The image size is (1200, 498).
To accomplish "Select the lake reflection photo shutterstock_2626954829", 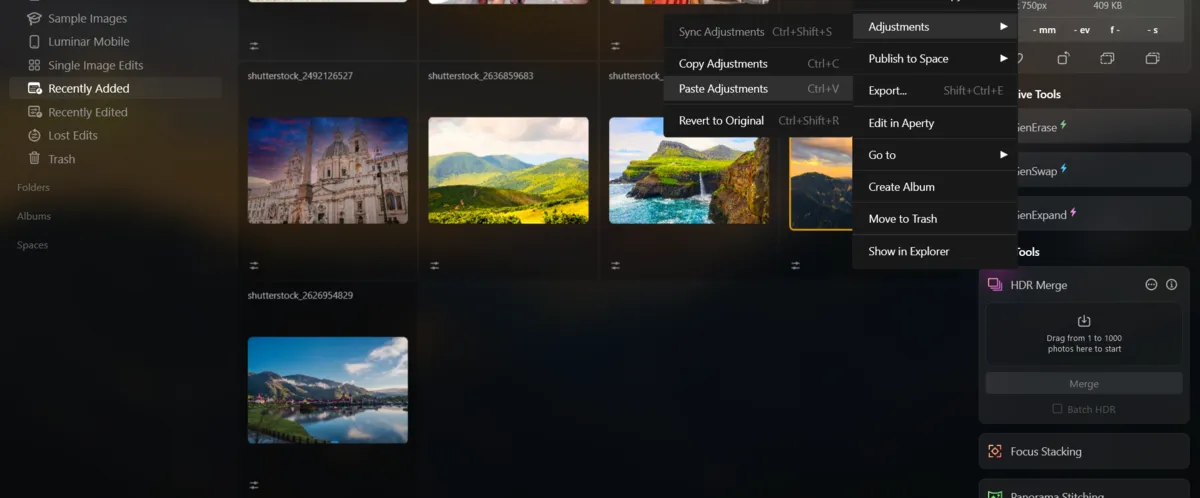I will 328,389.
